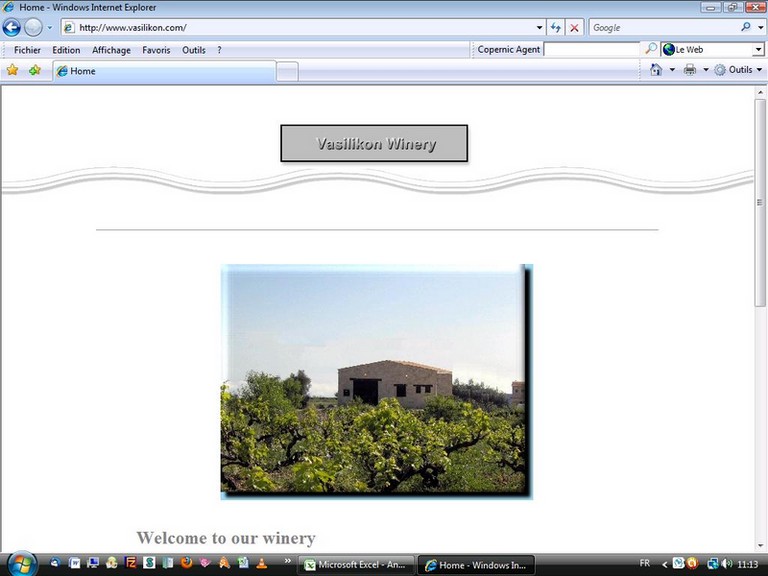768x576 pixels.
Task: Click the Vasilikon Winery banner button
Action: click(374, 143)
